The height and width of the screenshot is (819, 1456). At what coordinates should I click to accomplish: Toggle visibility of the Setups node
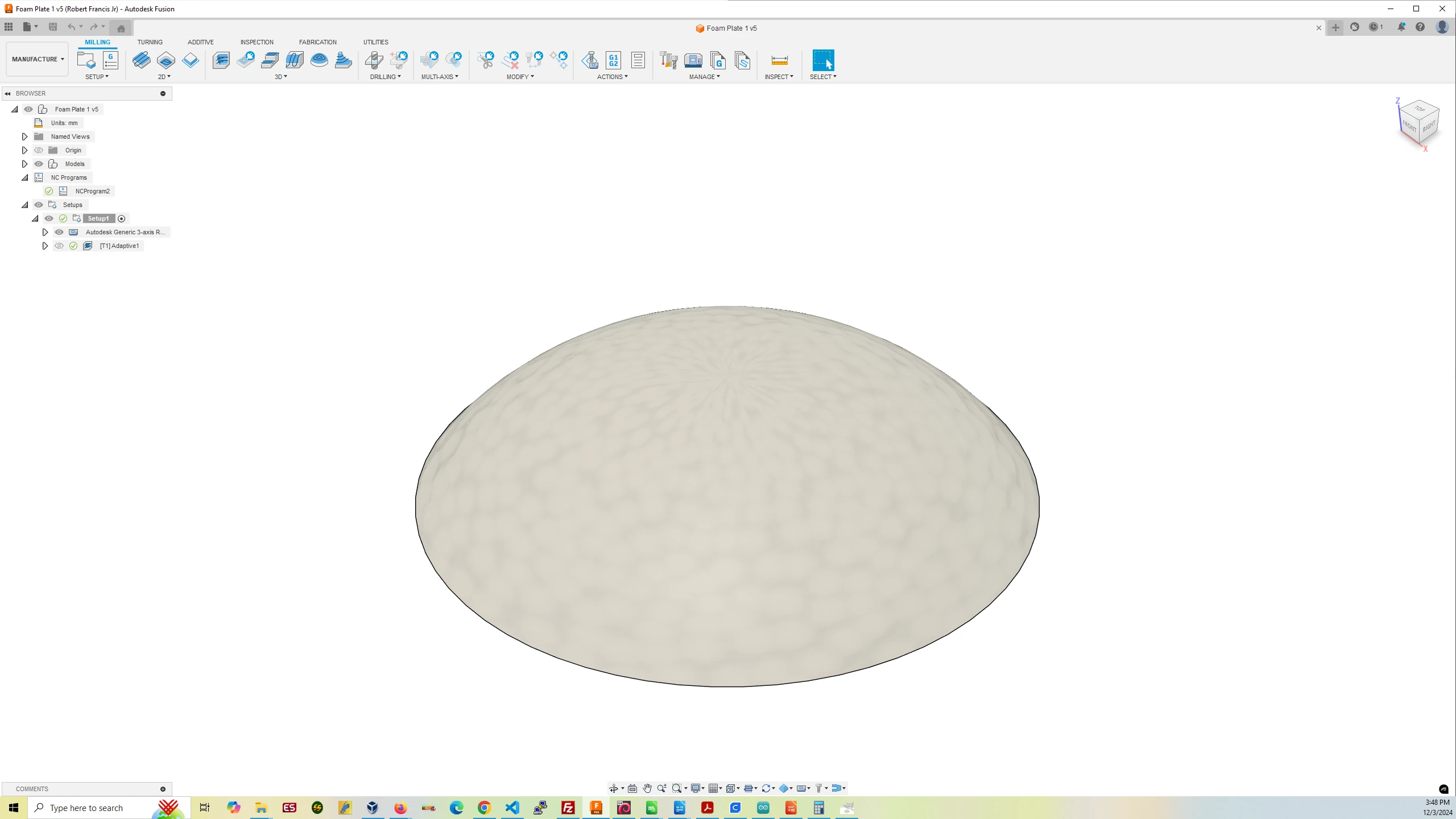(x=39, y=205)
